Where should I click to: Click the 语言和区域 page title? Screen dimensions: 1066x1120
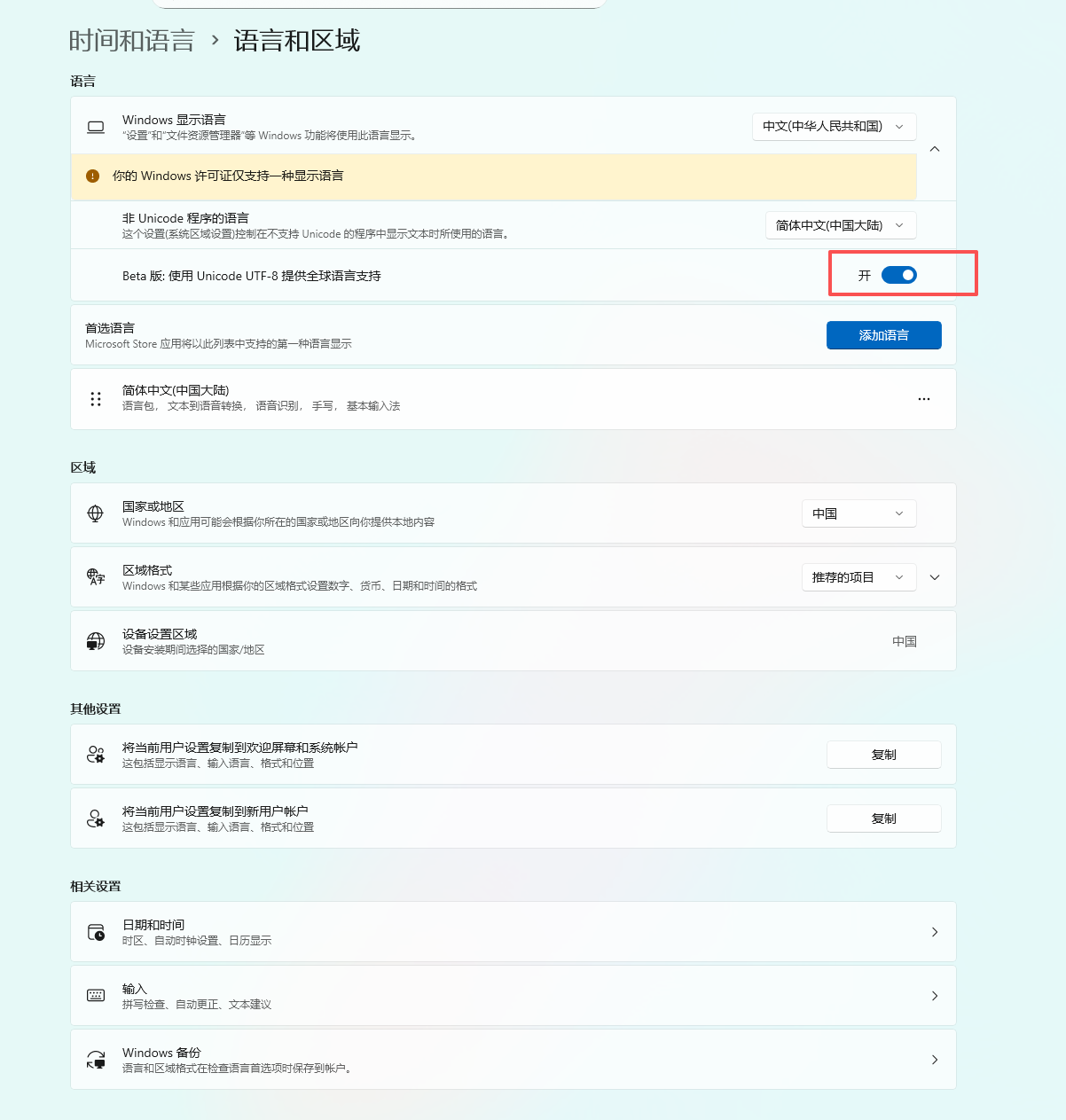[x=296, y=41]
